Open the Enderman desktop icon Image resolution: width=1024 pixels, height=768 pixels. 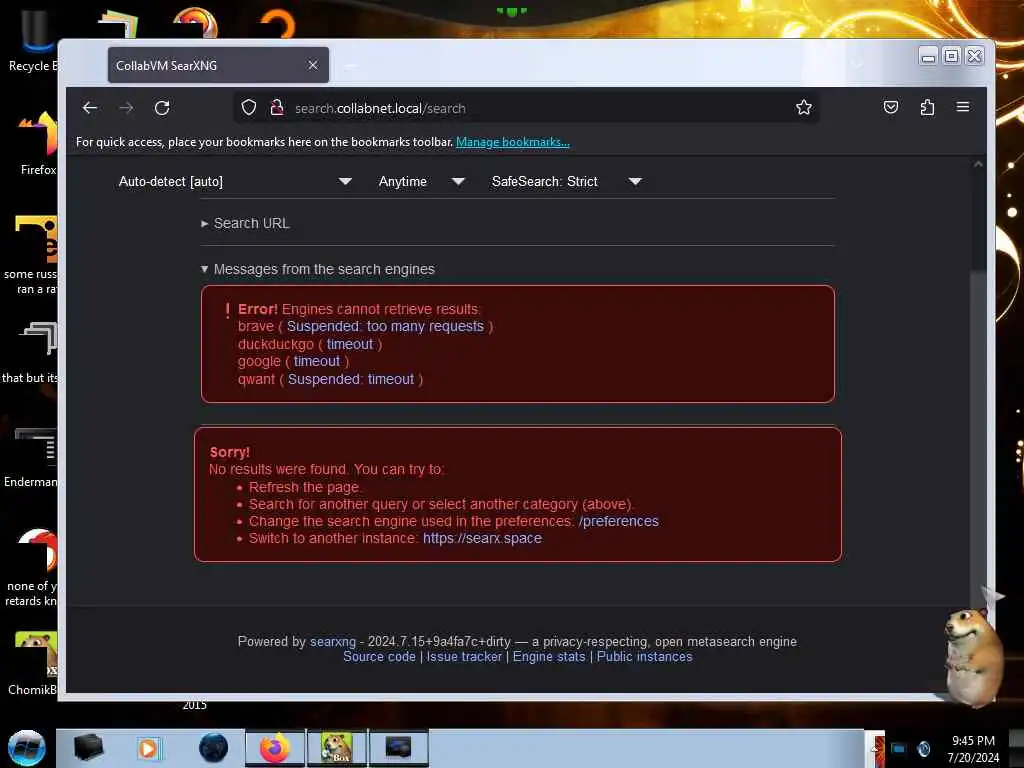(31, 457)
